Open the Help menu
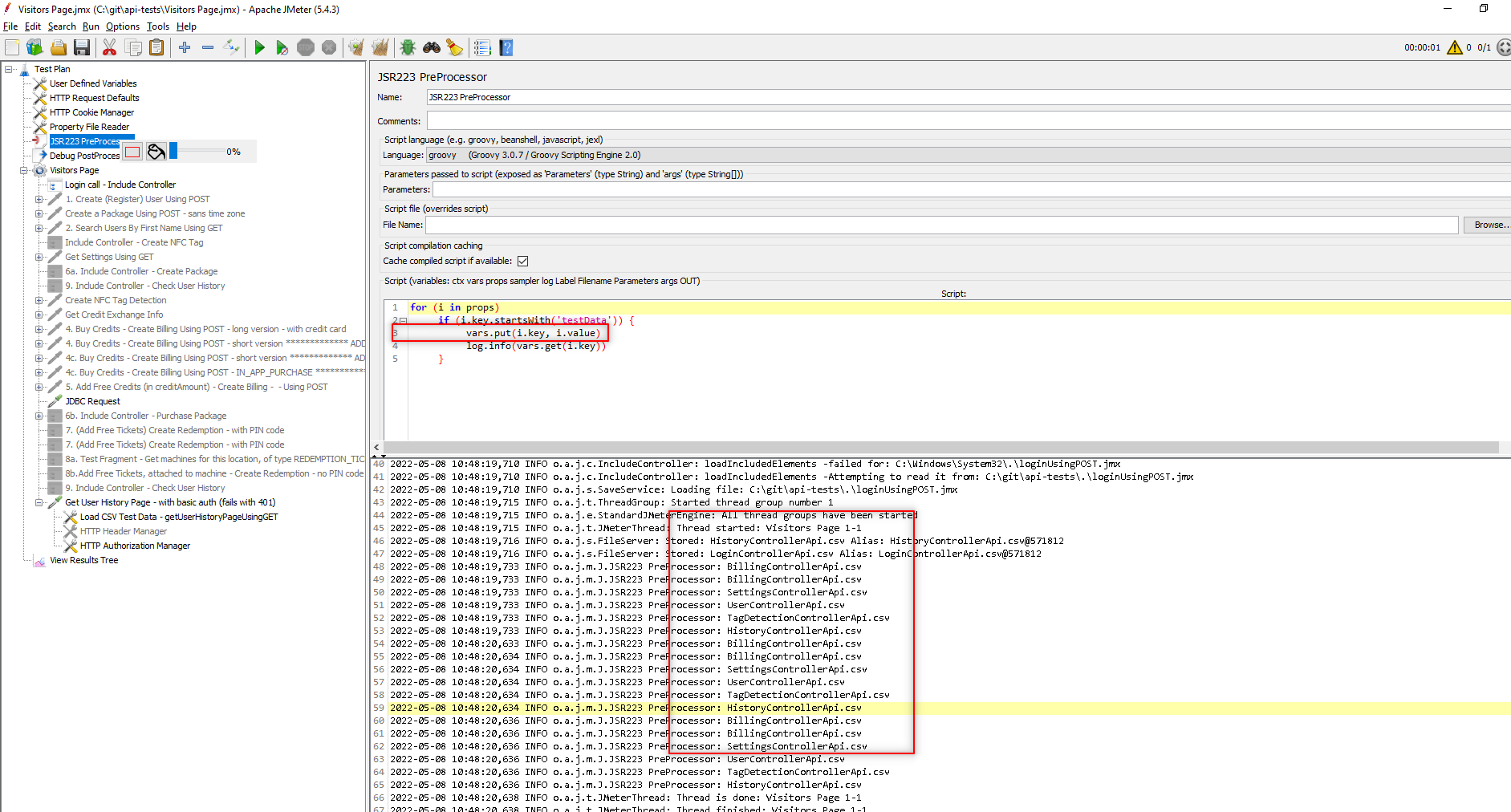This screenshot has width=1511, height=812. click(186, 26)
